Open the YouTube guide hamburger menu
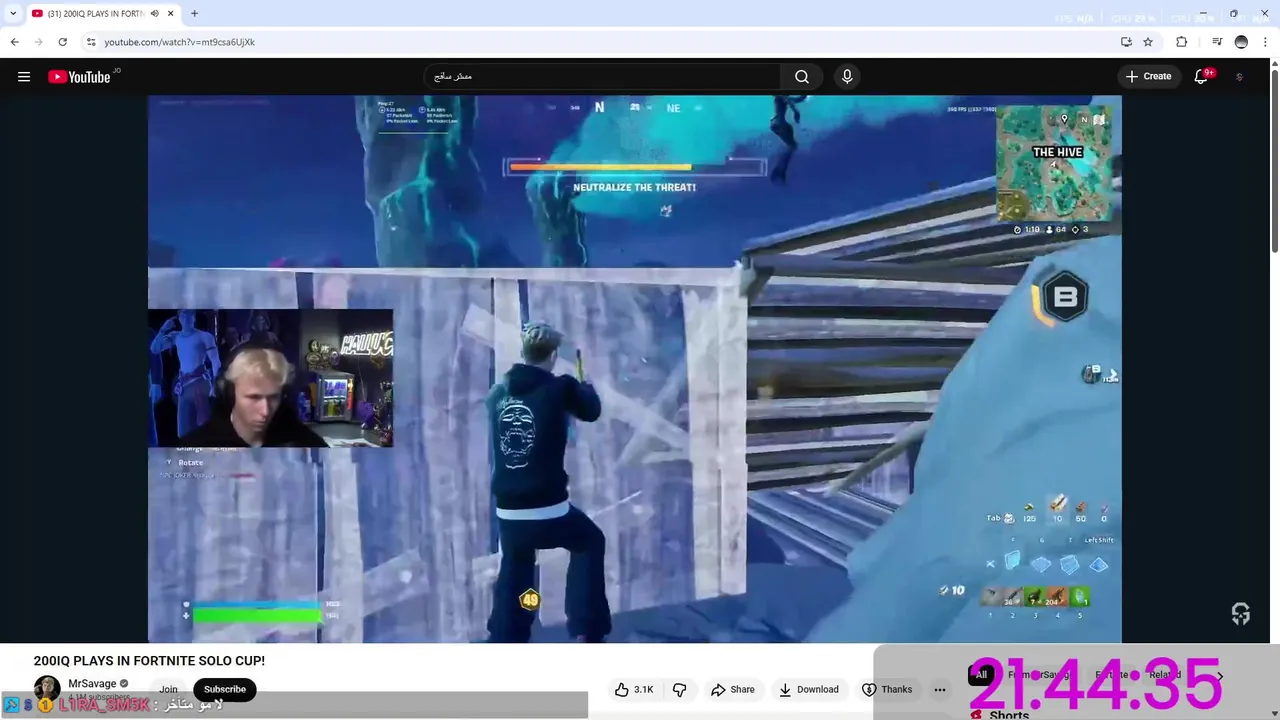 (24, 77)
